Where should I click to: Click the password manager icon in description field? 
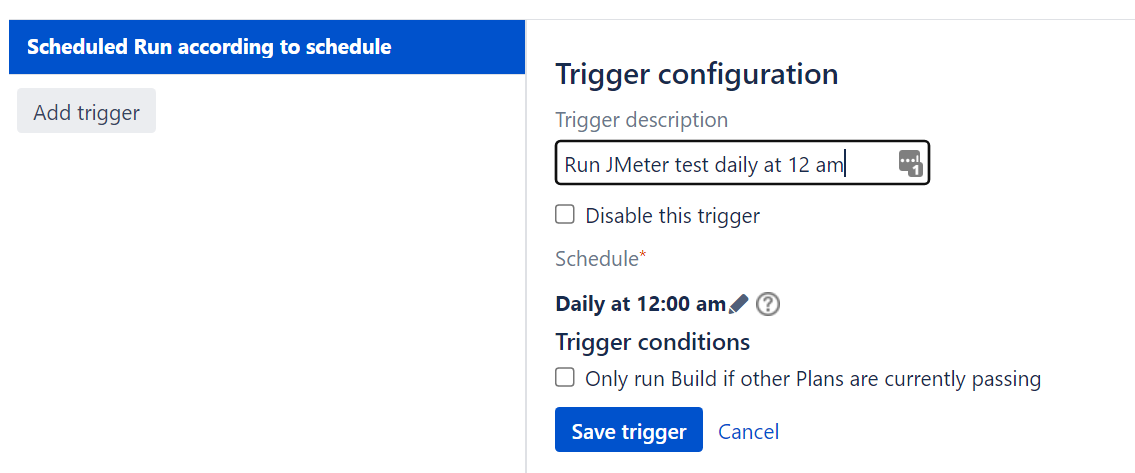[910, 163]
